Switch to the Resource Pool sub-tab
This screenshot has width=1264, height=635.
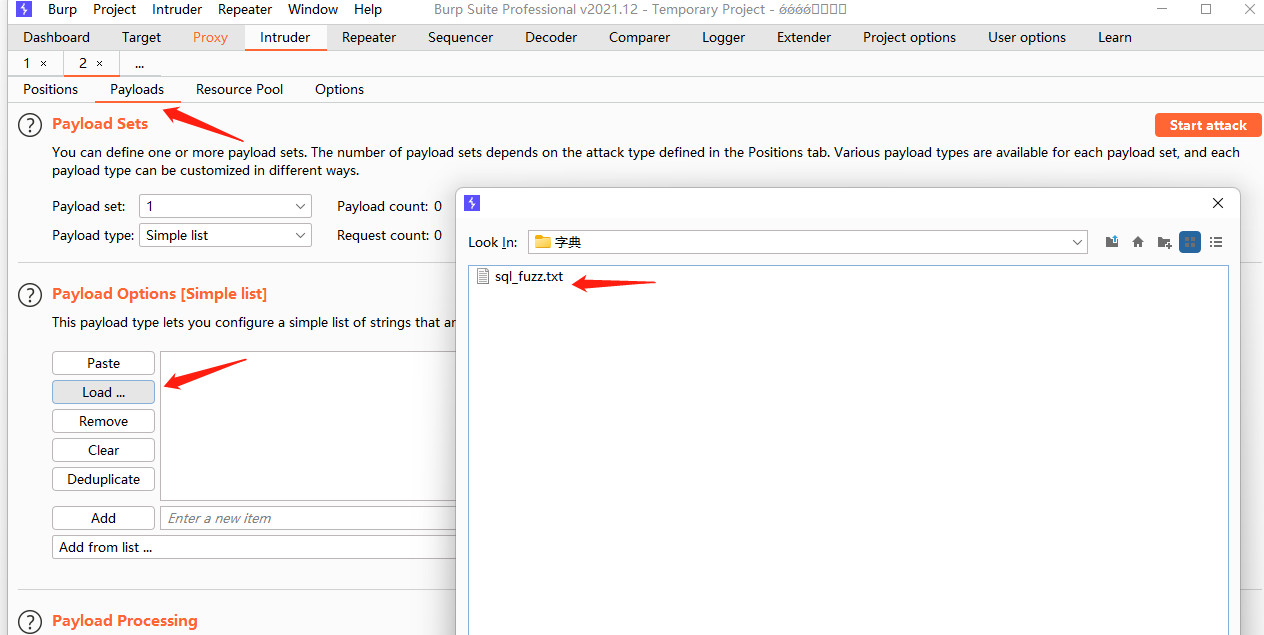pyautogui.click(x=239, y=89)
